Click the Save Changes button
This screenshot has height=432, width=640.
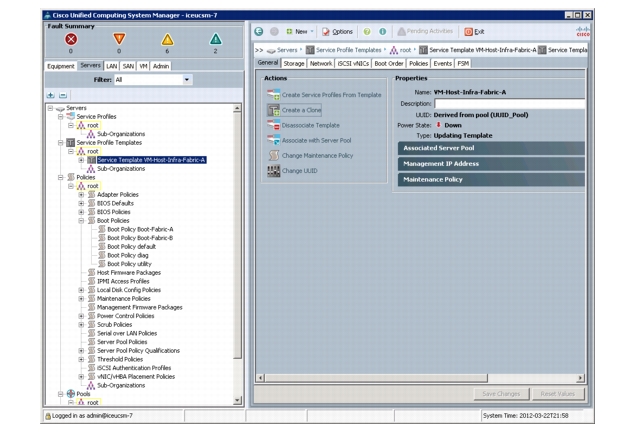click(501, 394)
